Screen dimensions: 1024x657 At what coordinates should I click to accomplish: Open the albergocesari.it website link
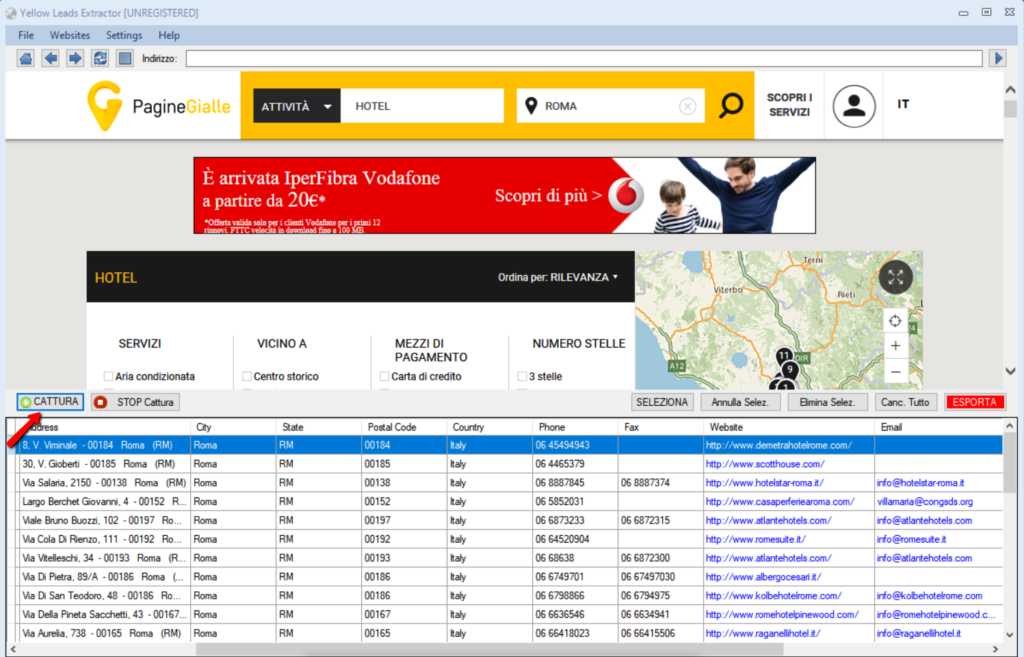click(763, 577)
